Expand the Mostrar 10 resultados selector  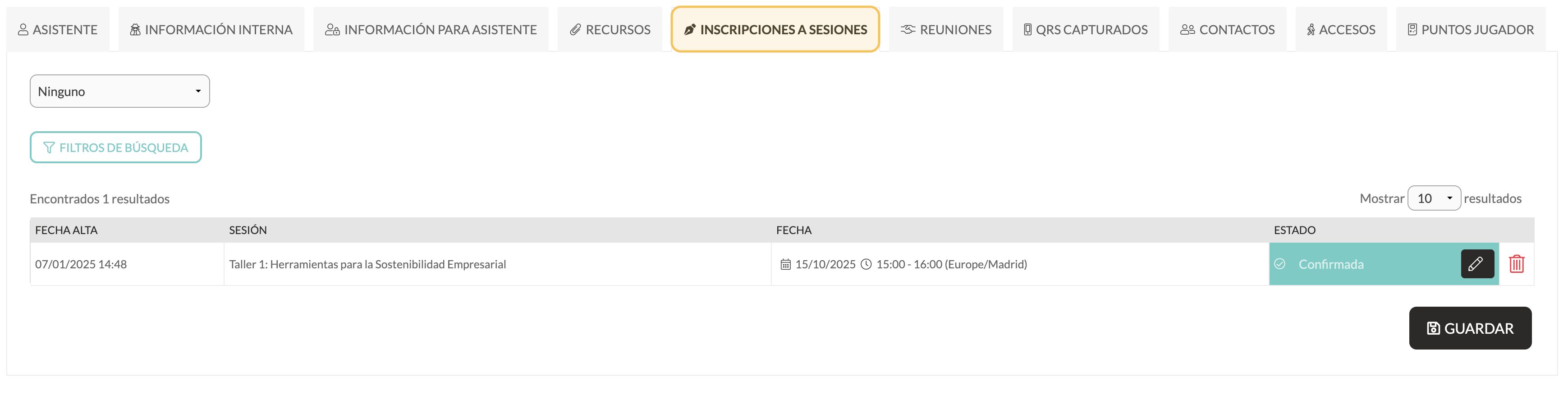[x=1434, y=198]
